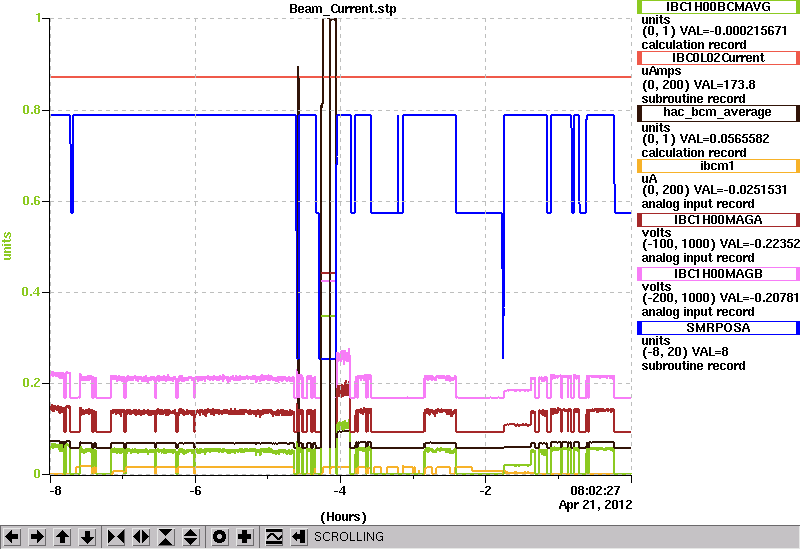Screen dimensions: 800x549
Task: Zoom in horizontally with the bowtie icon
Action: (116, 537)
